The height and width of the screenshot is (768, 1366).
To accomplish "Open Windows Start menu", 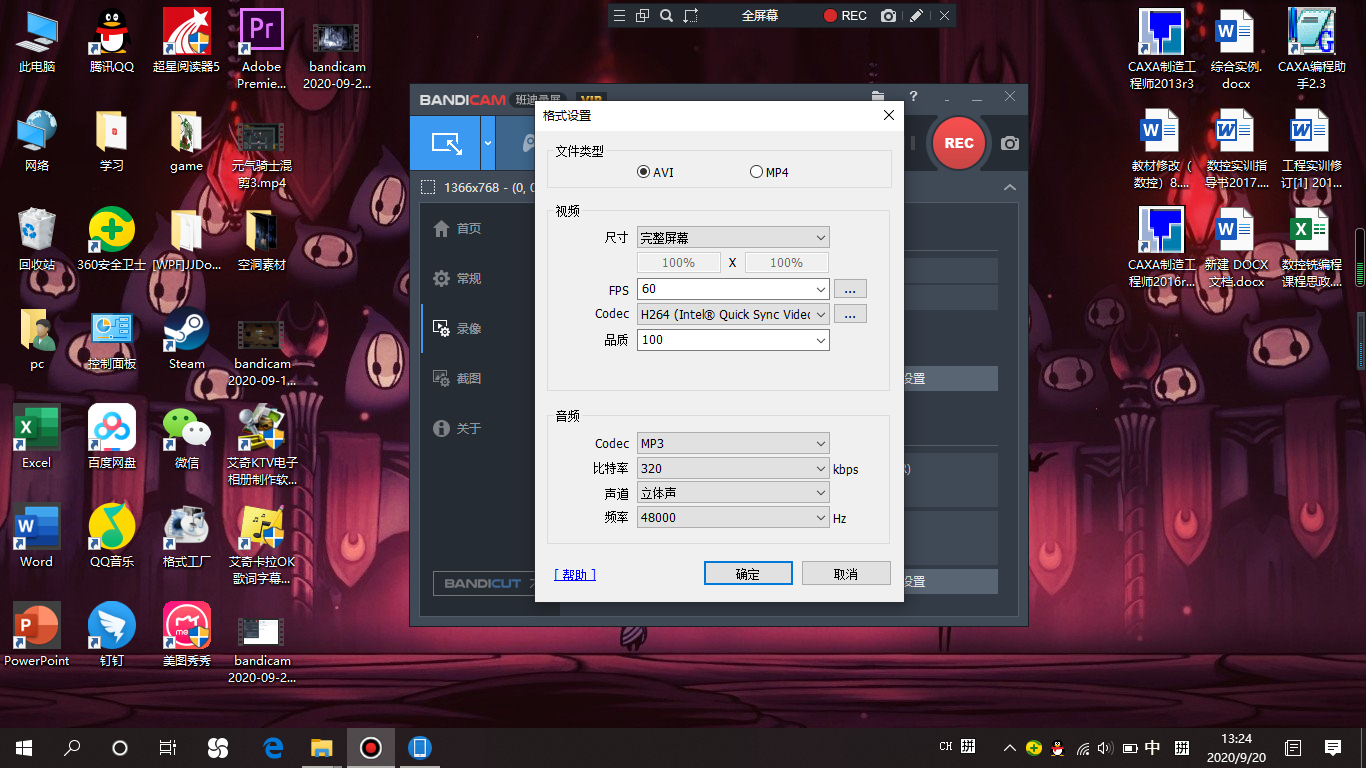I will pyautogui.click(x=24, y=747).
